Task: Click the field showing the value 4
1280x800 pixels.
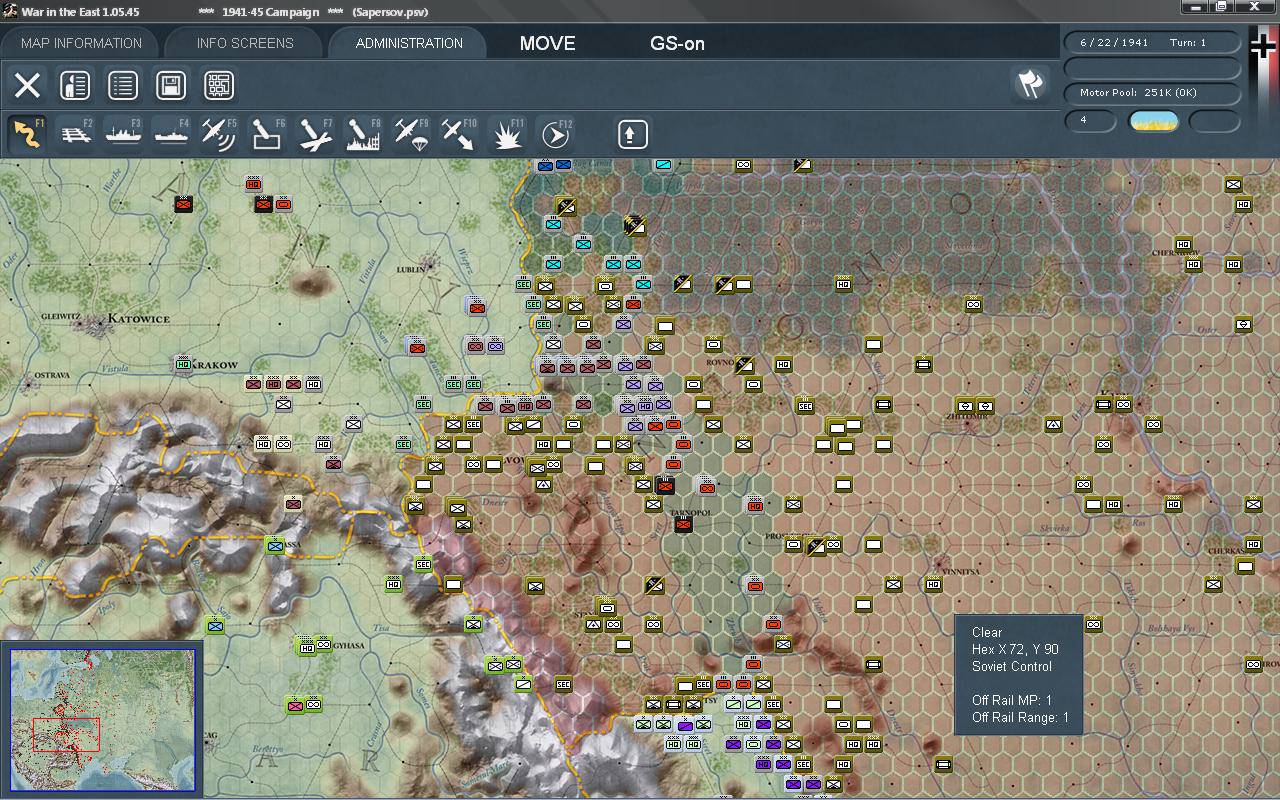Action: [x=1090, y=121]
